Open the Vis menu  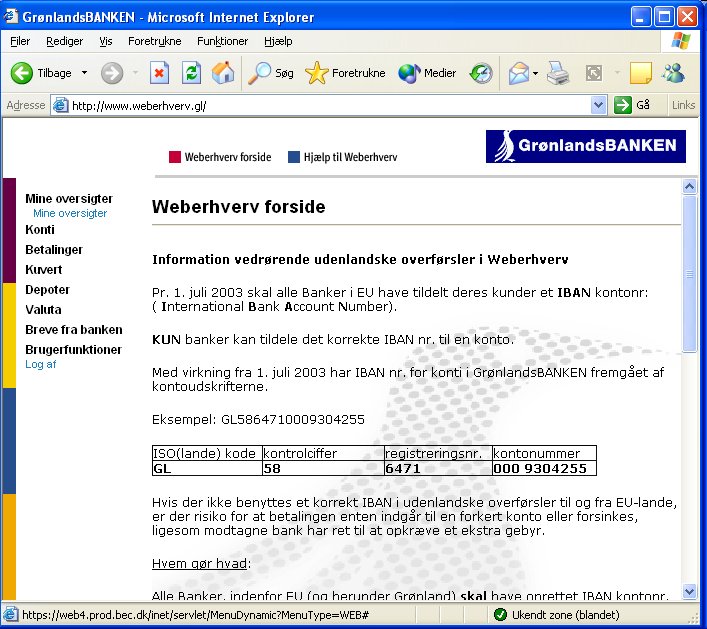pyautogui.click(x=106, y=41)
